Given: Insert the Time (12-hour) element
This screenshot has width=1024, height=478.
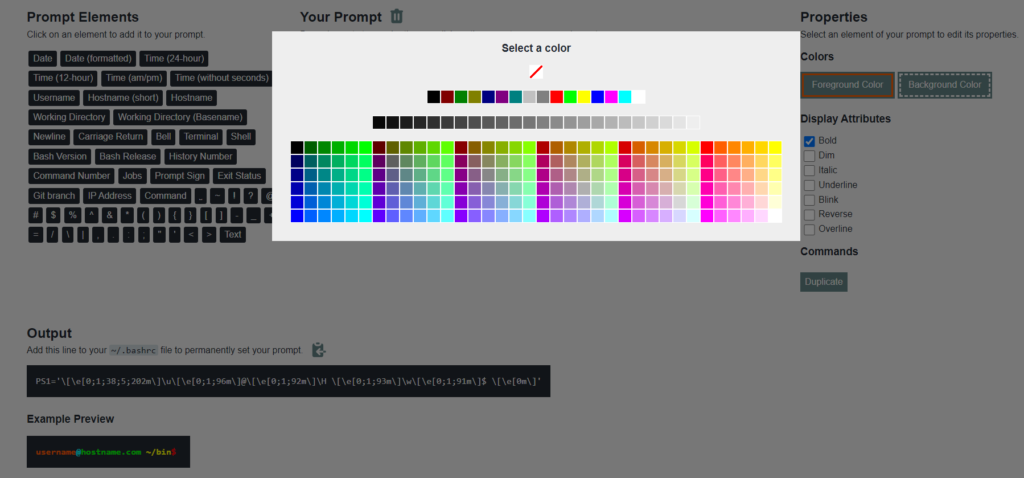Looking at the screenshot, I should [63, 78].
